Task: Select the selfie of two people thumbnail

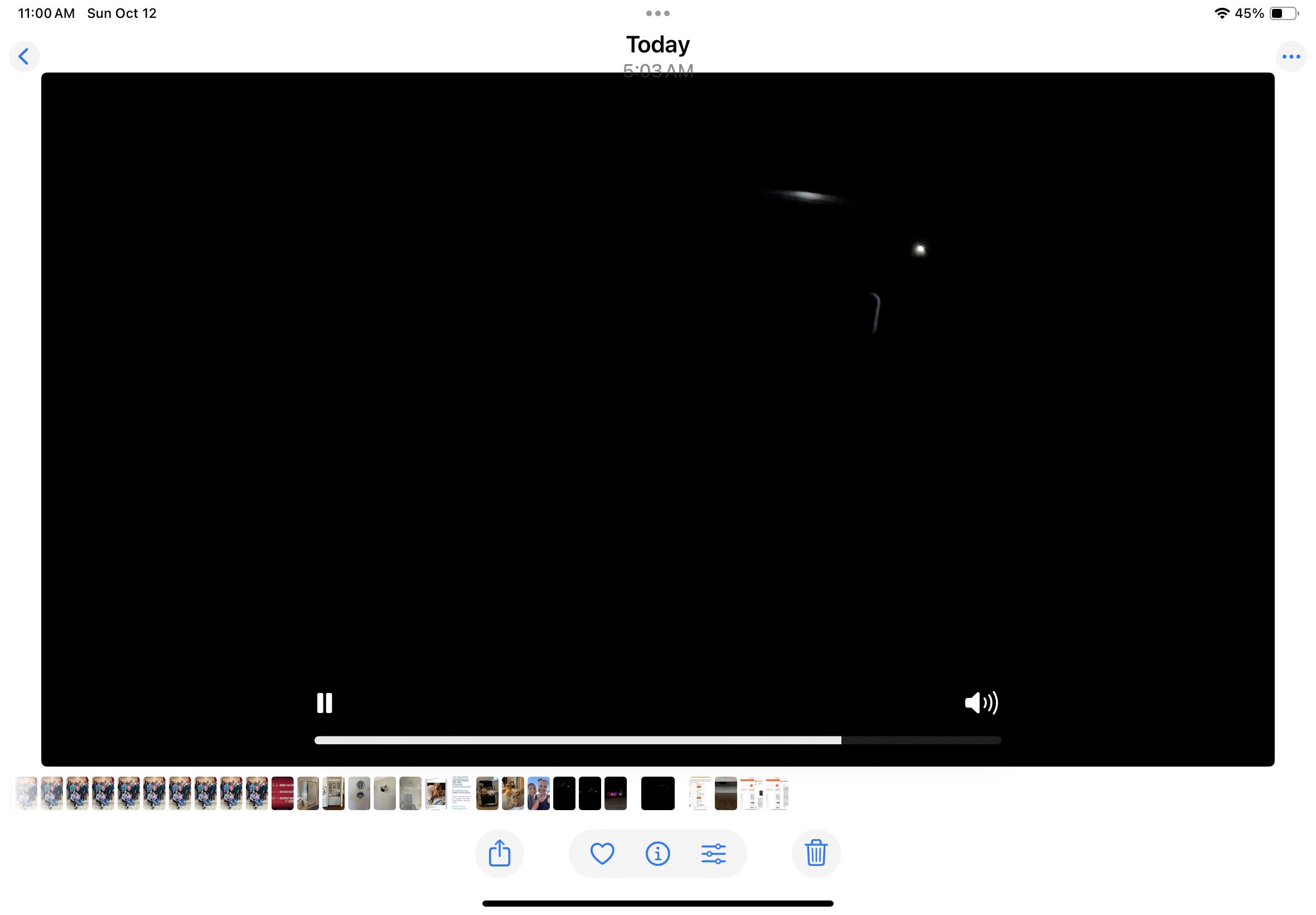Action: point(539,793)
